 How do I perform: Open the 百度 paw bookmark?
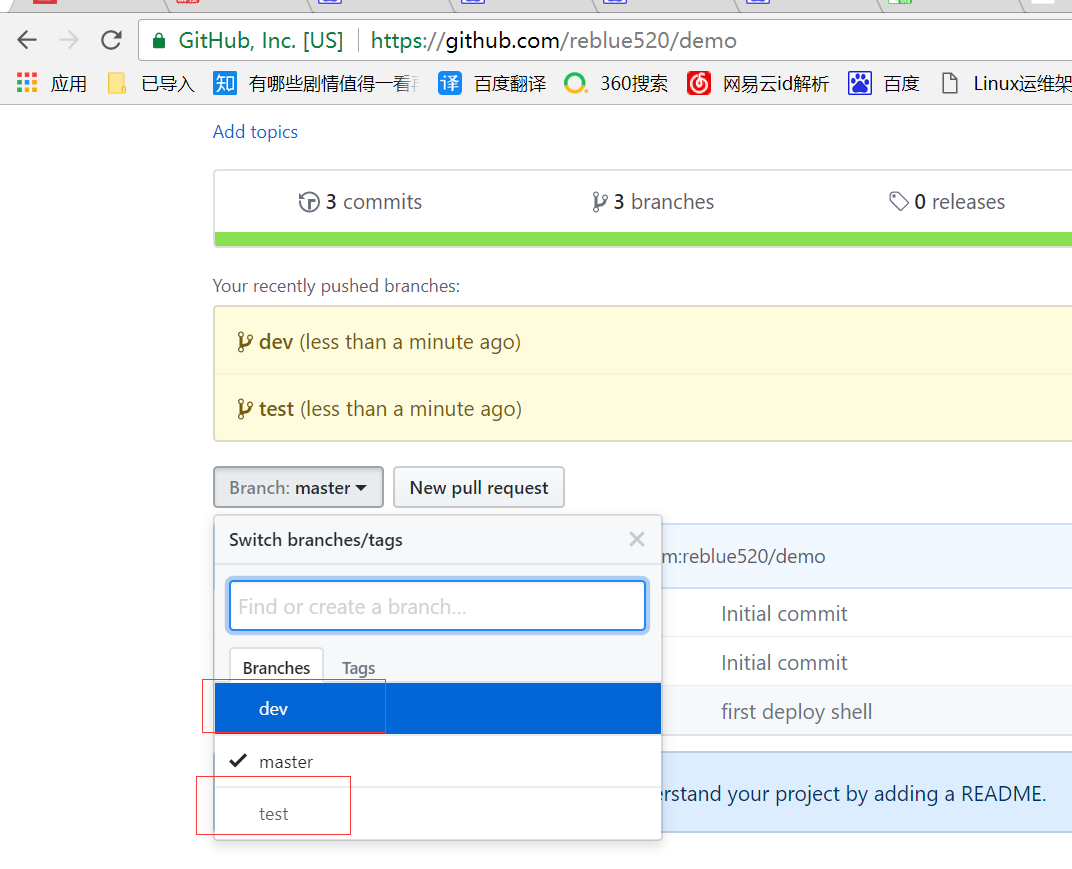click(883, 83)
